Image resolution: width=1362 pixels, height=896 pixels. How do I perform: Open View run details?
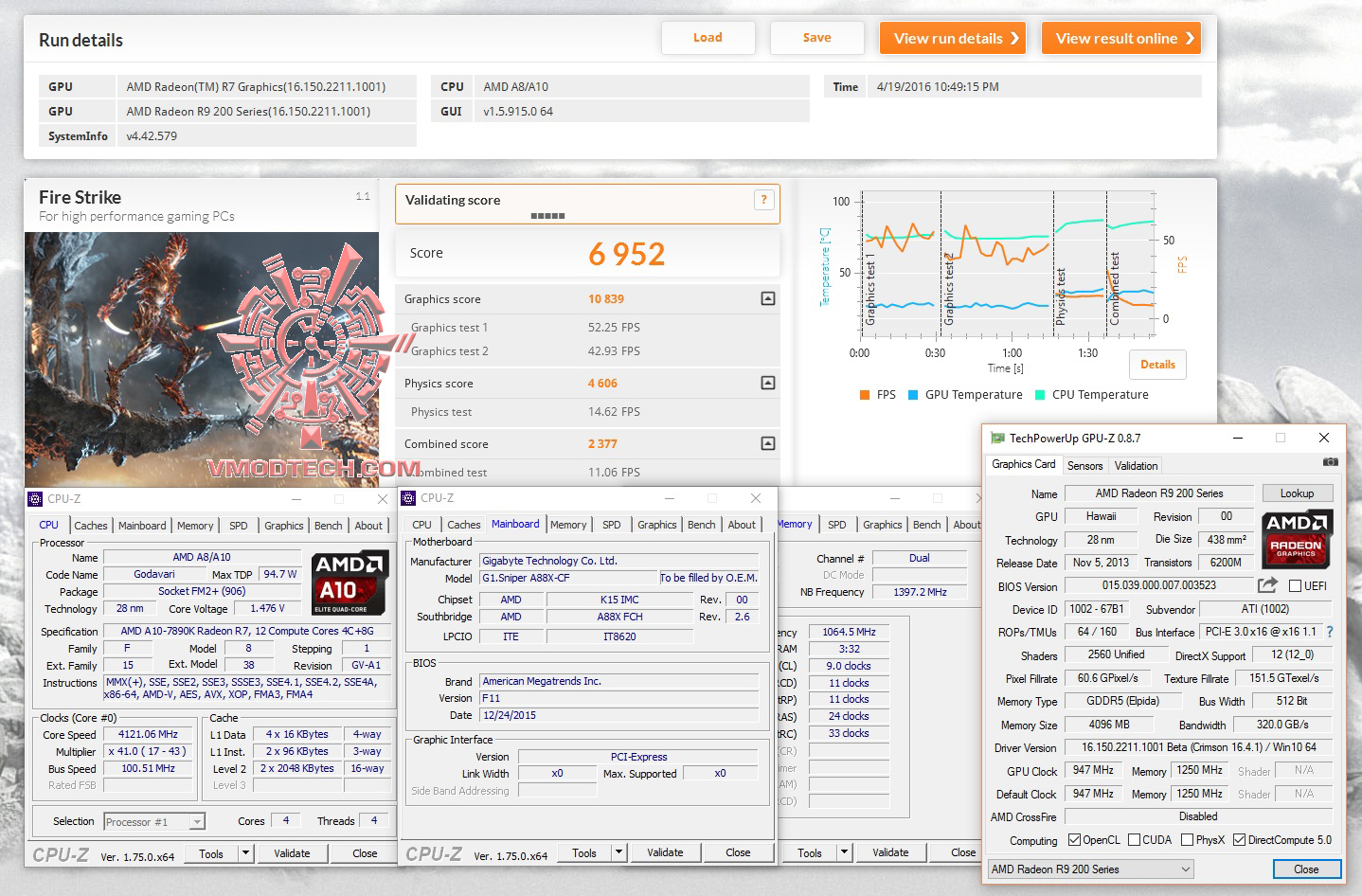tap(953, 38)
